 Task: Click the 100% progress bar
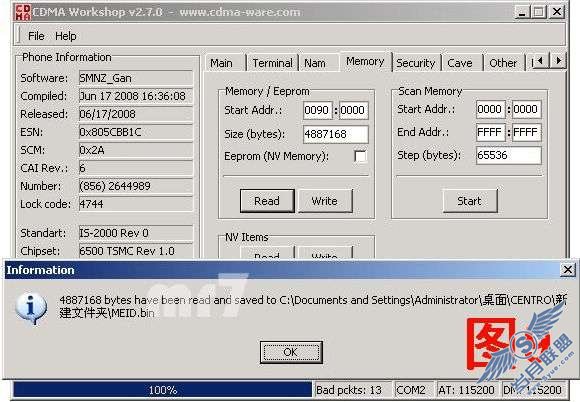tap(163, 390)
